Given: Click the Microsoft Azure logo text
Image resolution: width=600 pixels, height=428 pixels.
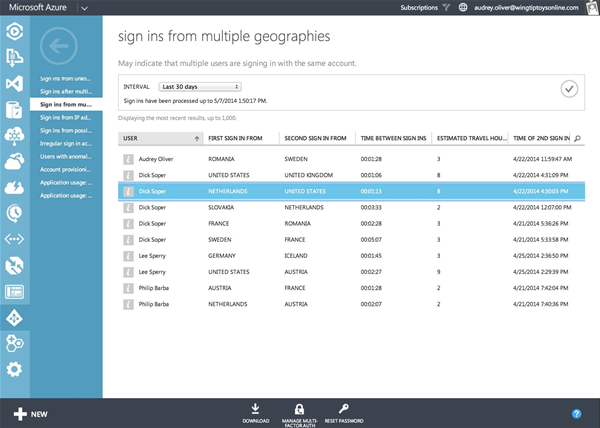Looking at the screenshot, I should 38,7.
